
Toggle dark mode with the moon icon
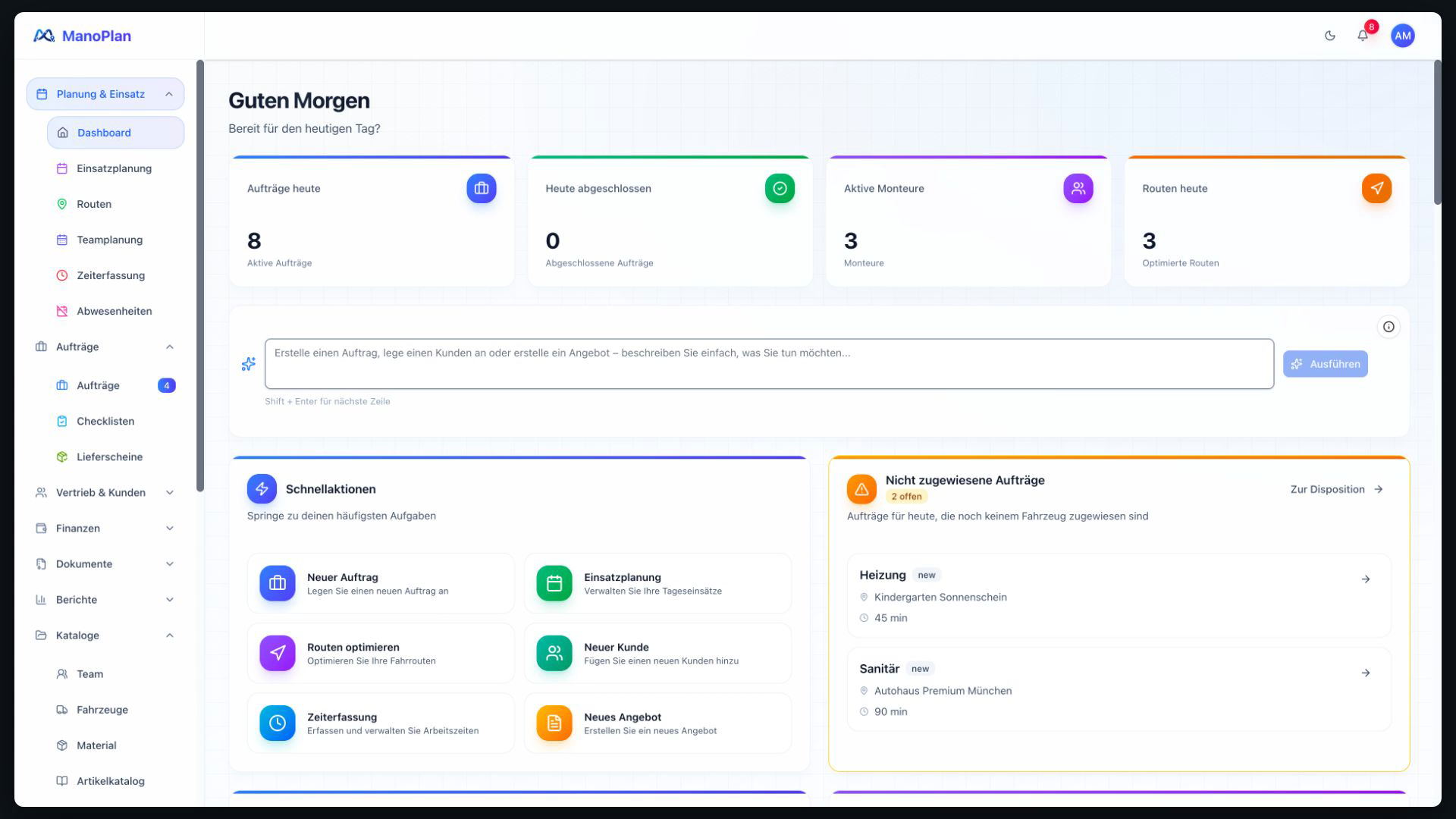coord(1329,36)
